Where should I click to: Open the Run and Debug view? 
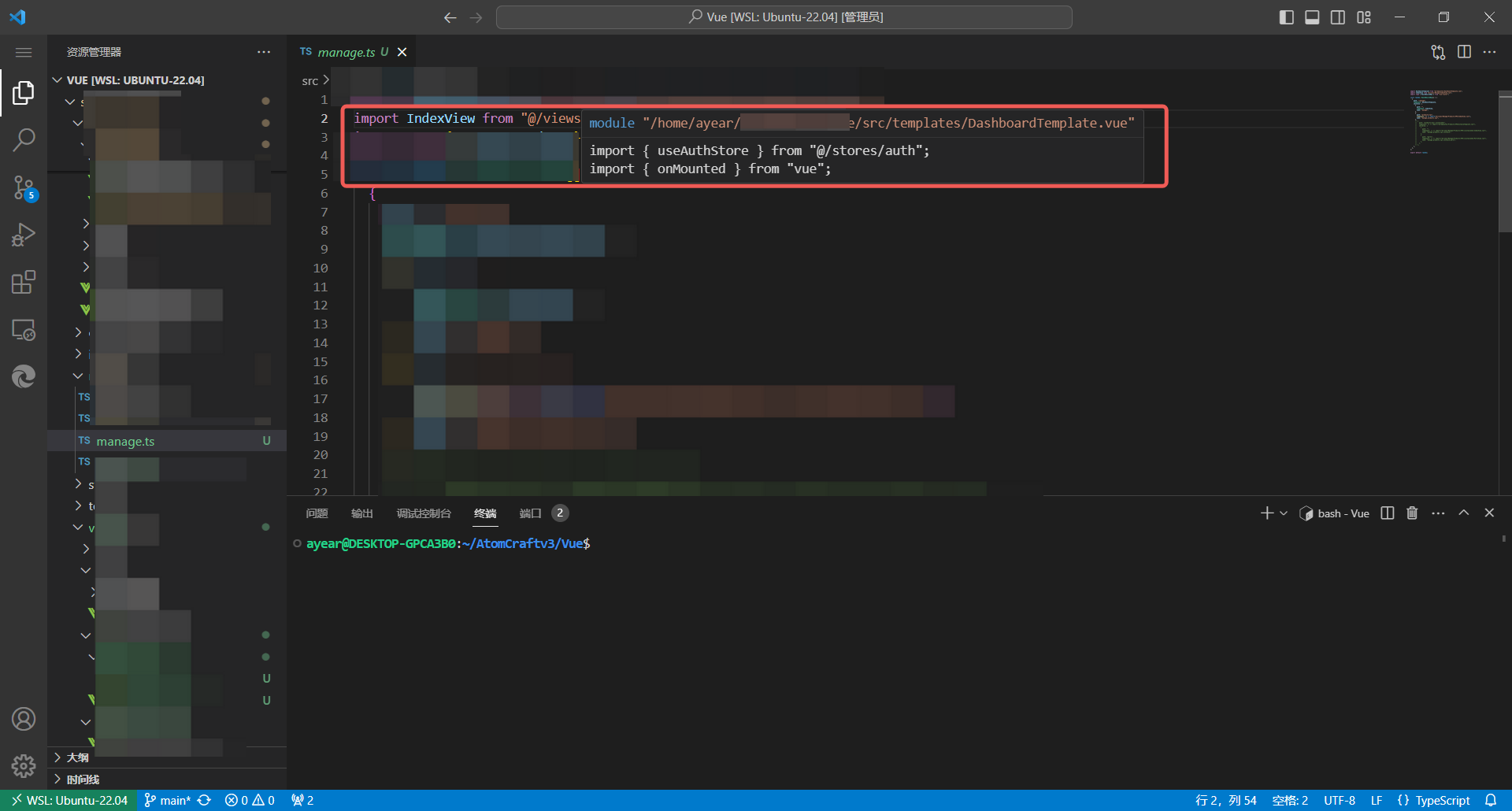coord(24,235)
